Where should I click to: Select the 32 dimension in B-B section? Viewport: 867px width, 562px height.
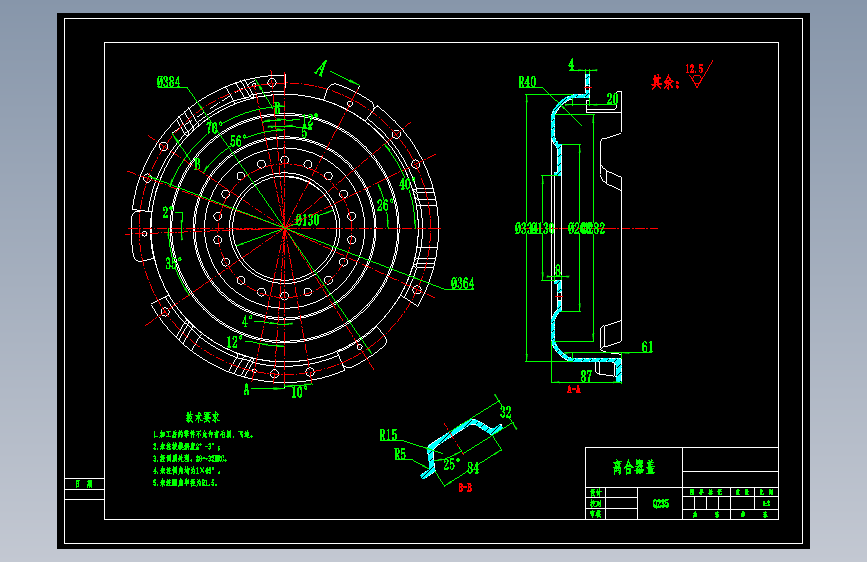[x=505, y=412]
